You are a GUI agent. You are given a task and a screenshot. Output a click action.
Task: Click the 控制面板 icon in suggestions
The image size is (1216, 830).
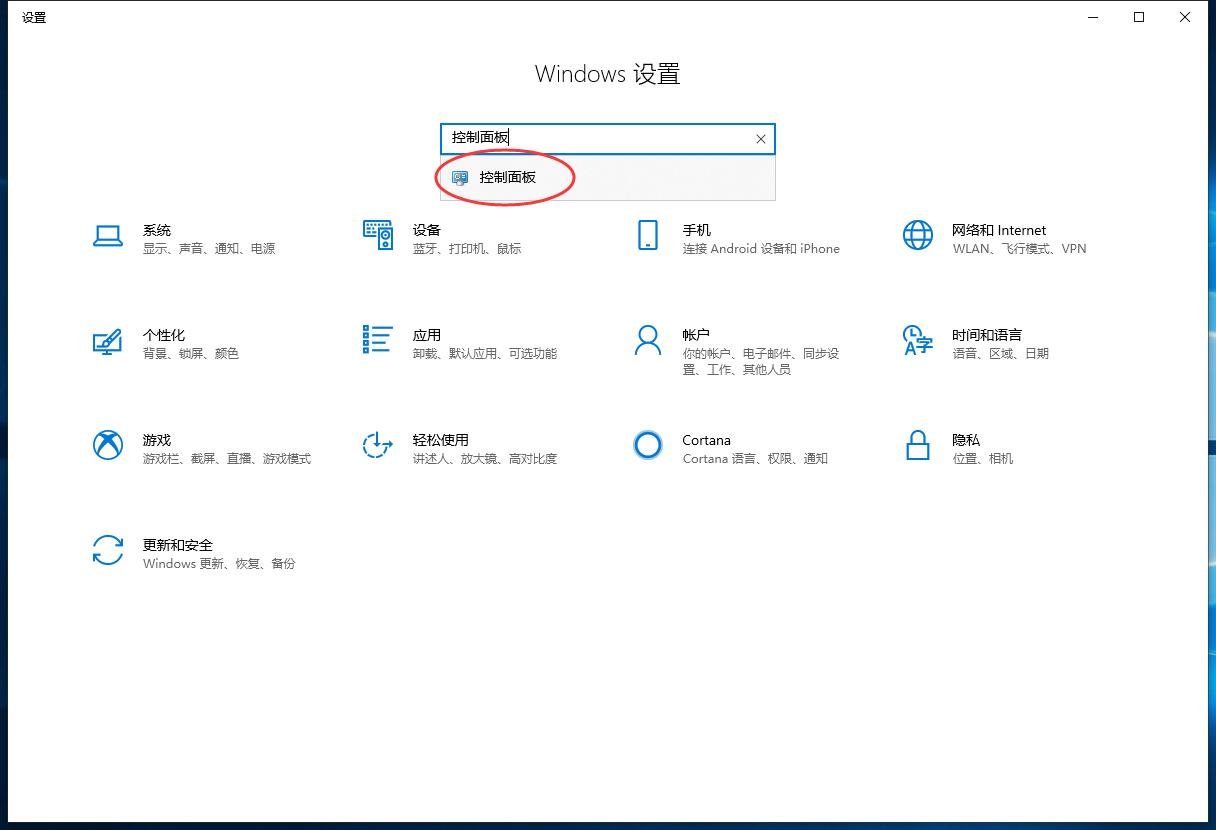coord(460,178)
